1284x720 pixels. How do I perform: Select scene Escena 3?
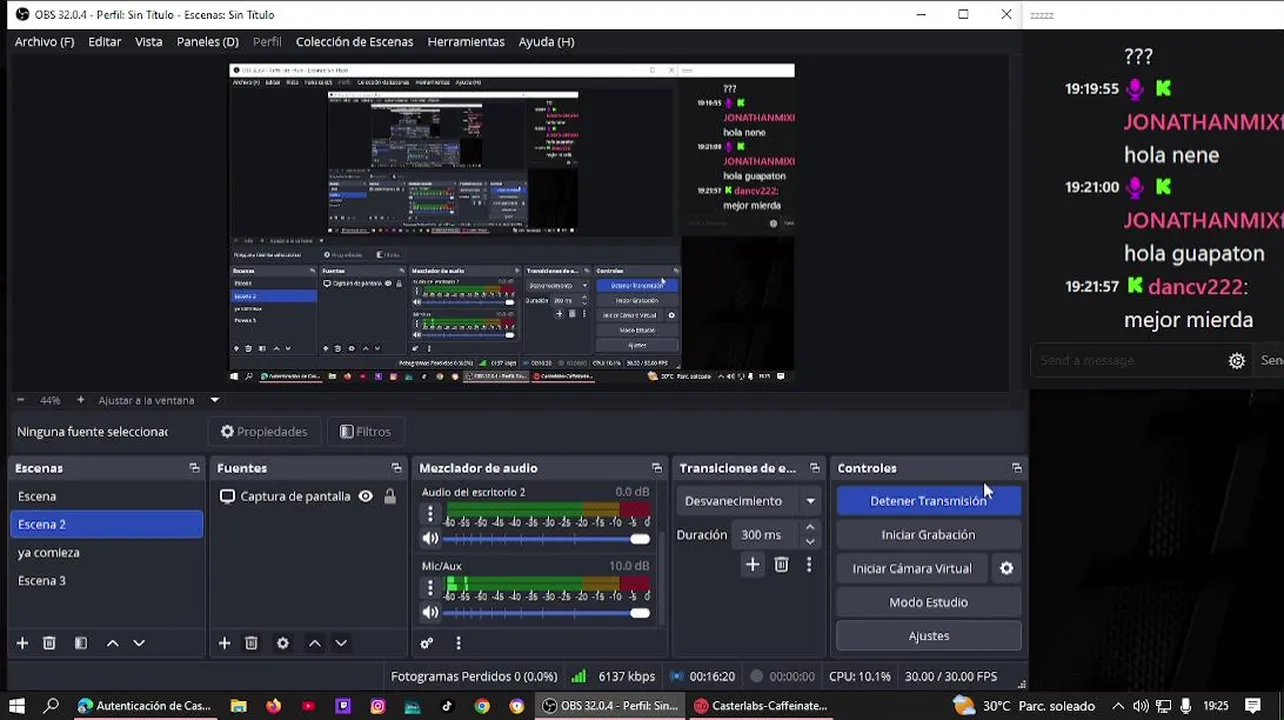click(106, 580)
